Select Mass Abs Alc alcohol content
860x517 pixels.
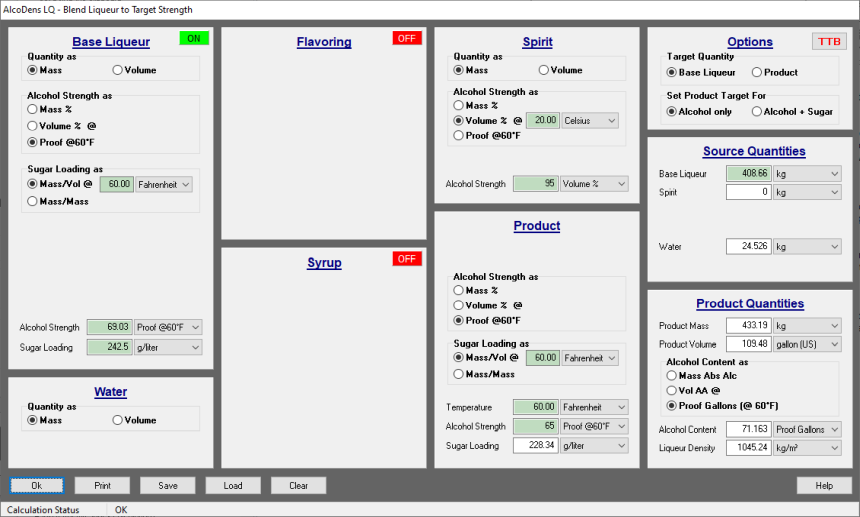pyautogui.click(x=702, y=376)
